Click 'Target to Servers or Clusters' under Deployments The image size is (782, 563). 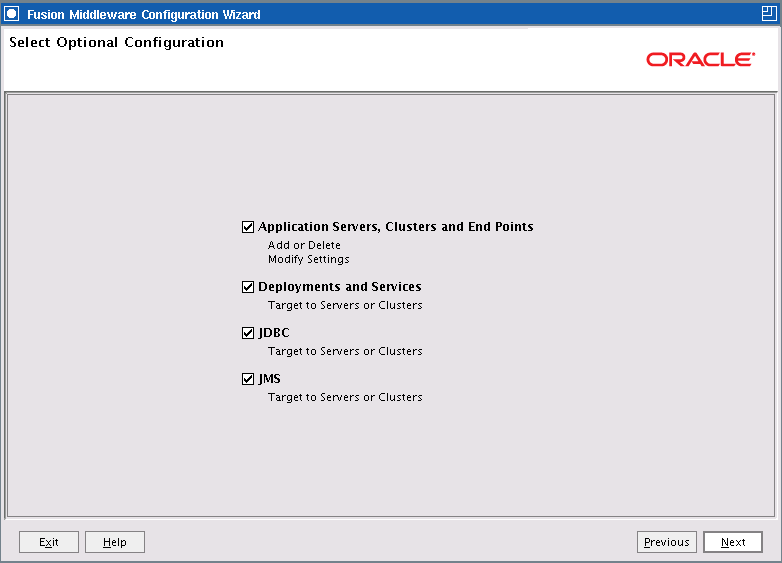coord(345,305)
